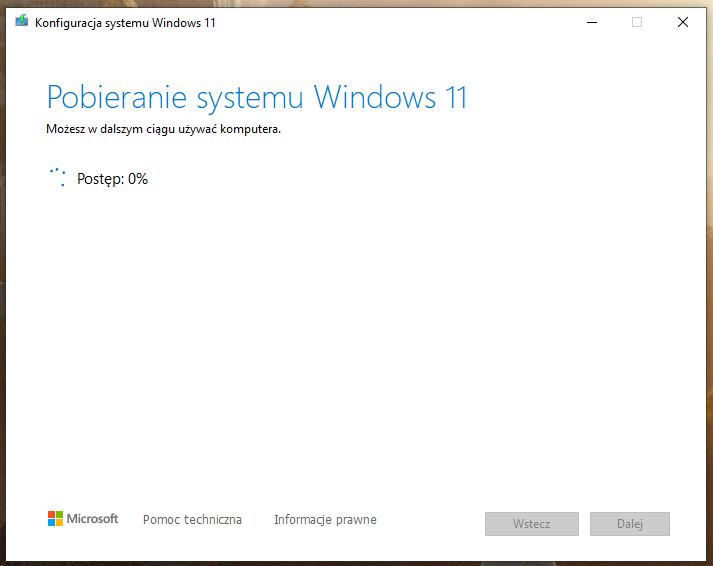
Task: Click the "Możesz w dalszym ciągu używać komputera" message
Action: pyautogui.click(x=163, y=129)
